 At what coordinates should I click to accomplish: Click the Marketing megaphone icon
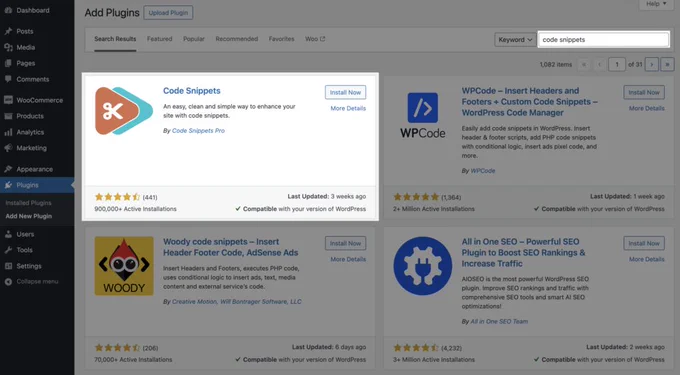click(8, 148)
